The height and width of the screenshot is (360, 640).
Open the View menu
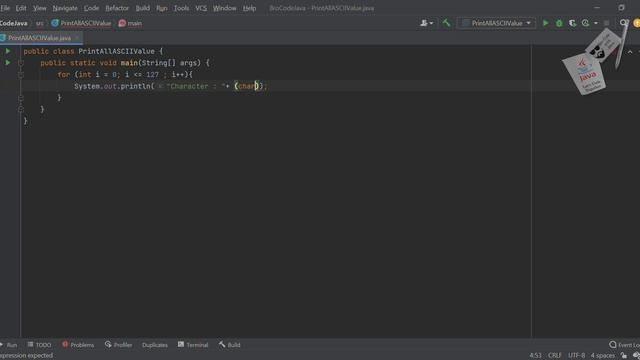click(x=40, y=8)
